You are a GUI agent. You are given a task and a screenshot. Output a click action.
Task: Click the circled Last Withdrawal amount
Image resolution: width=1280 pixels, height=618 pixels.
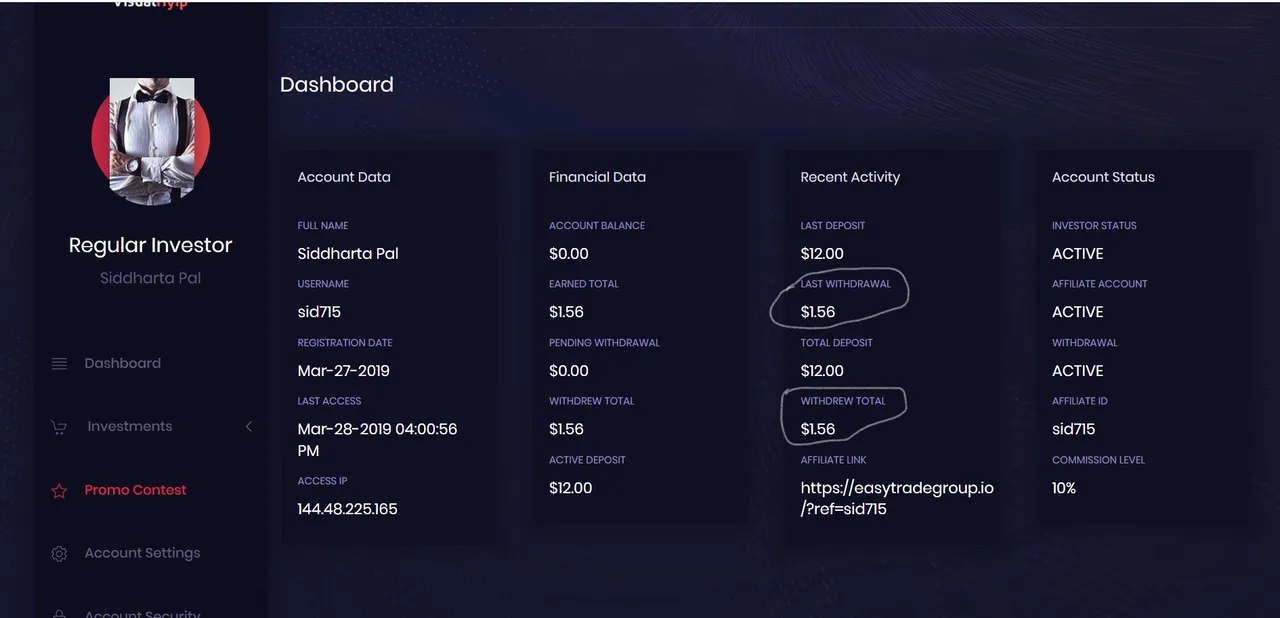[x=818, y=312]
